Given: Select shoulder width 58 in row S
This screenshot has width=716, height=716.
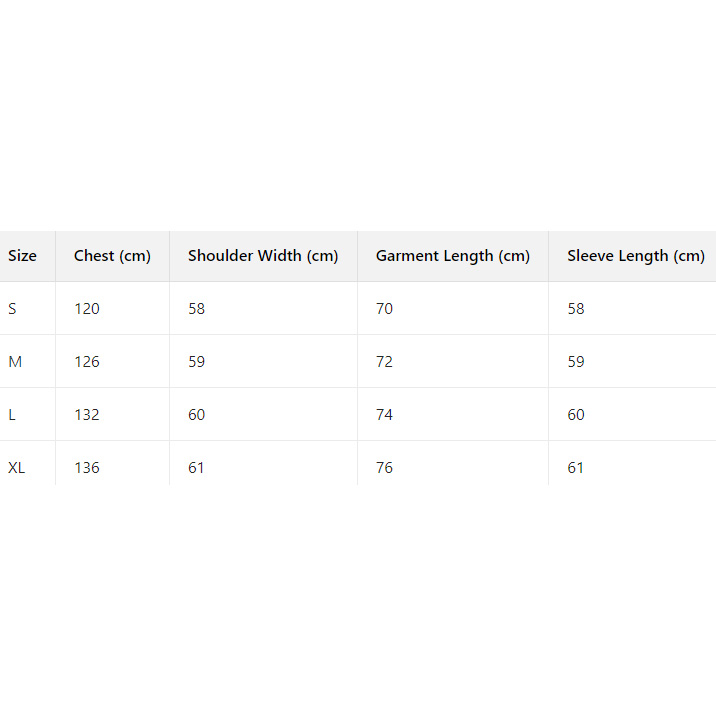Looking at the screenshot, I should pos(196,309).
